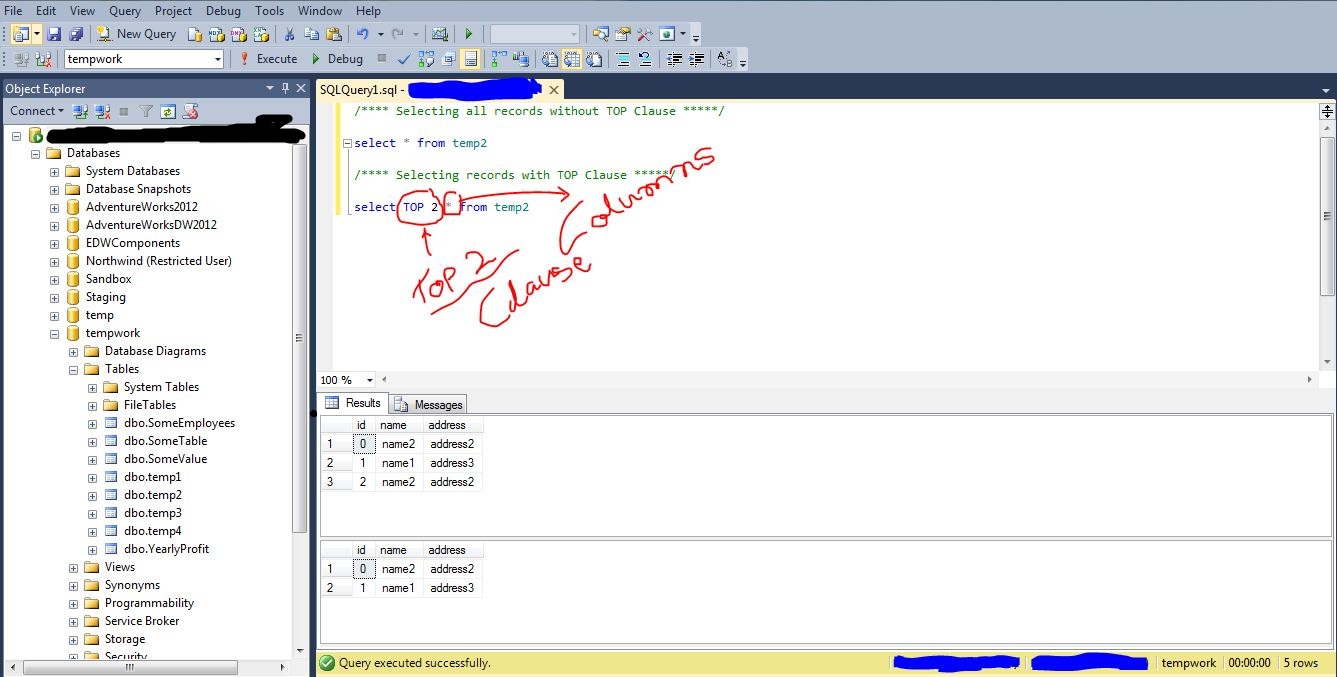Click the Debug button
This screenshot has height=677, width=1337.
(337, 59)
